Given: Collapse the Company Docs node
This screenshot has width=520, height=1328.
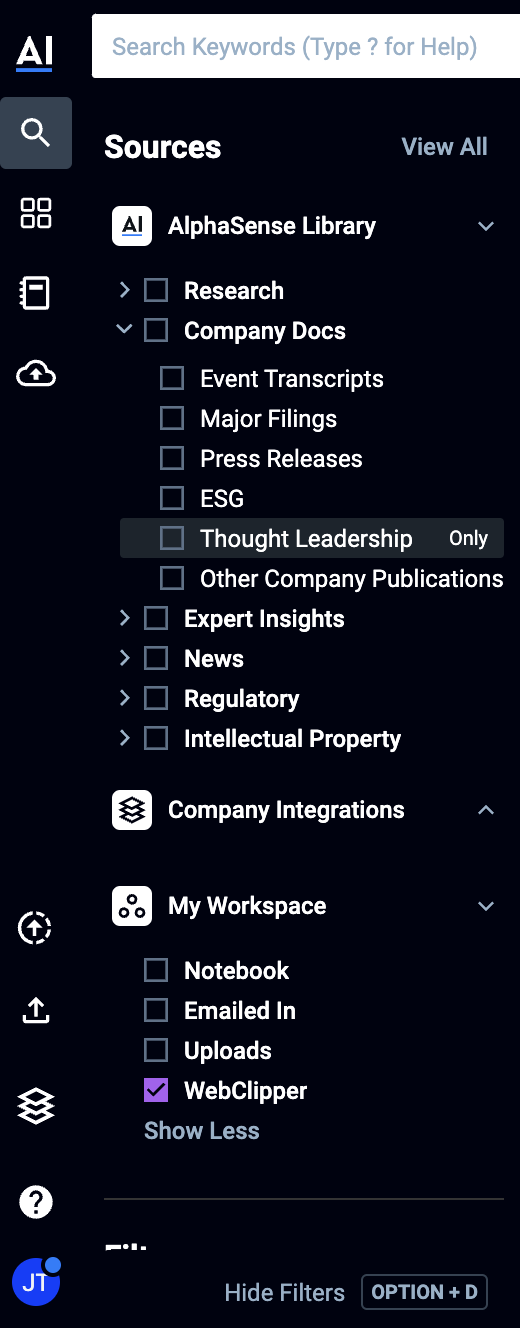Looking at the screenshot, I should (124, 329).
